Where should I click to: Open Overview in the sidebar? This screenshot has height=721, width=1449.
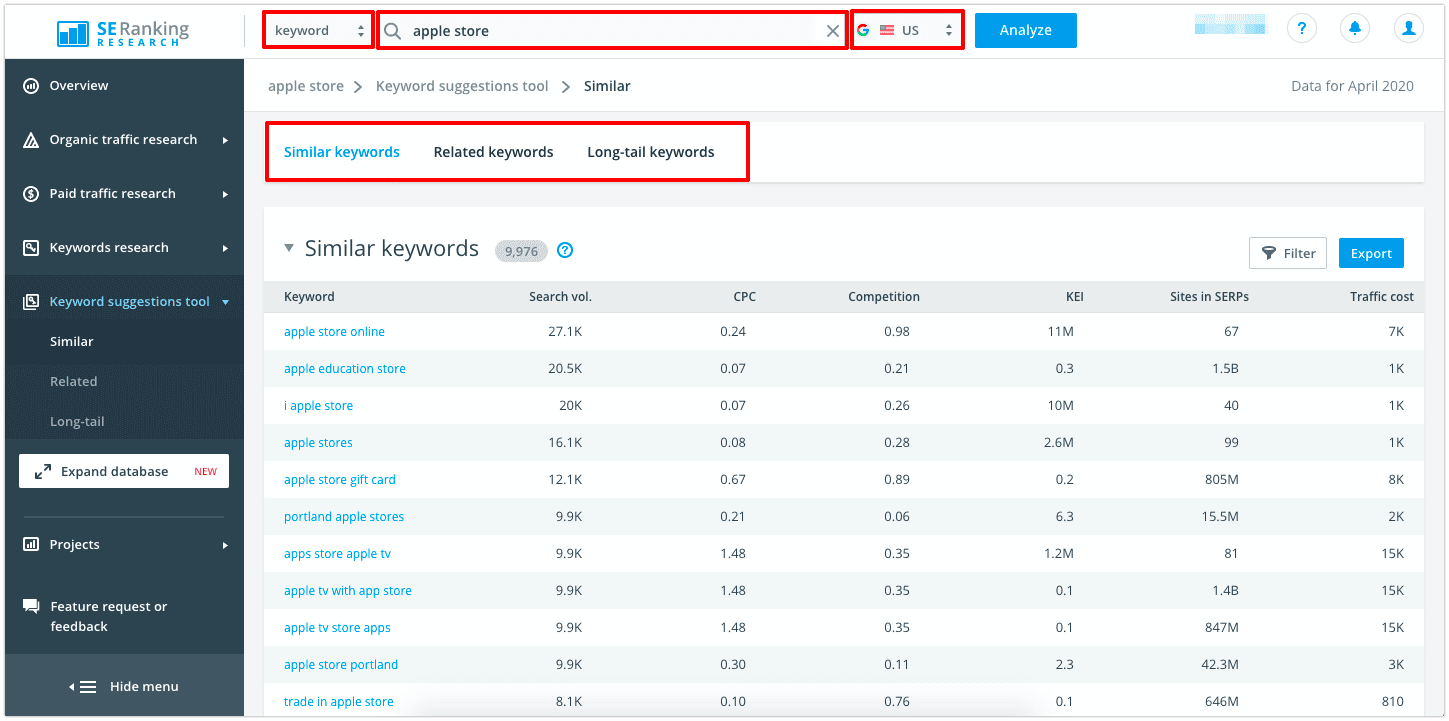coord(79,86)
